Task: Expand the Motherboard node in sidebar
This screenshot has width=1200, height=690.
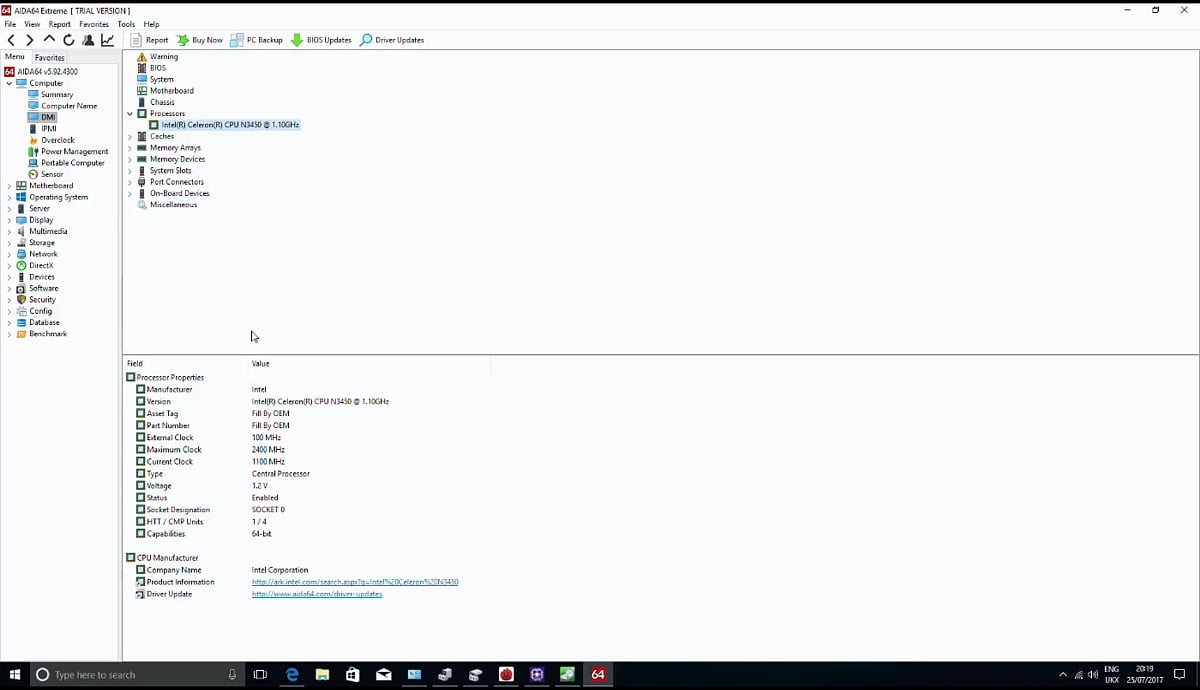Action: click(x=9, y=186)
